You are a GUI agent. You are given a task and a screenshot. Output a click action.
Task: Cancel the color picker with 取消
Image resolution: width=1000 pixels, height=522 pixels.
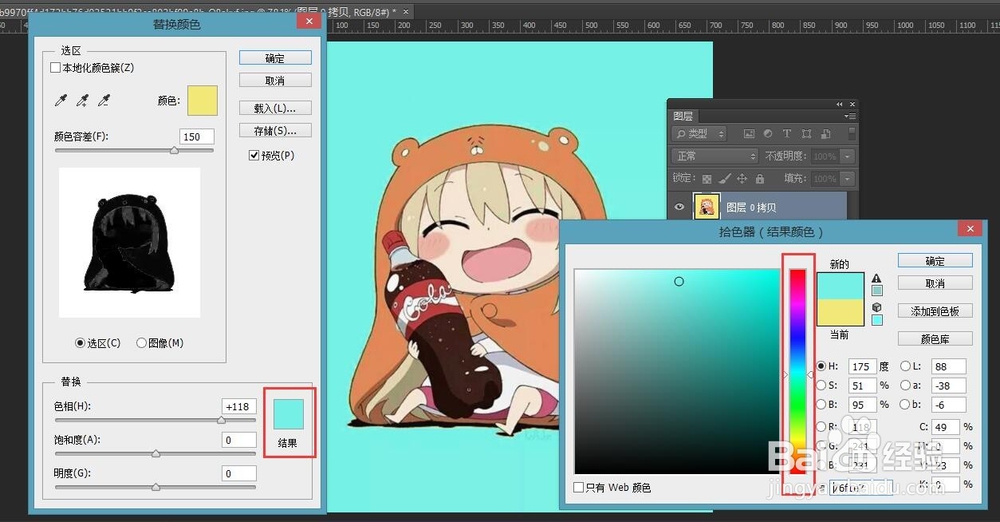pyautogui.click(x=935, y=283)
